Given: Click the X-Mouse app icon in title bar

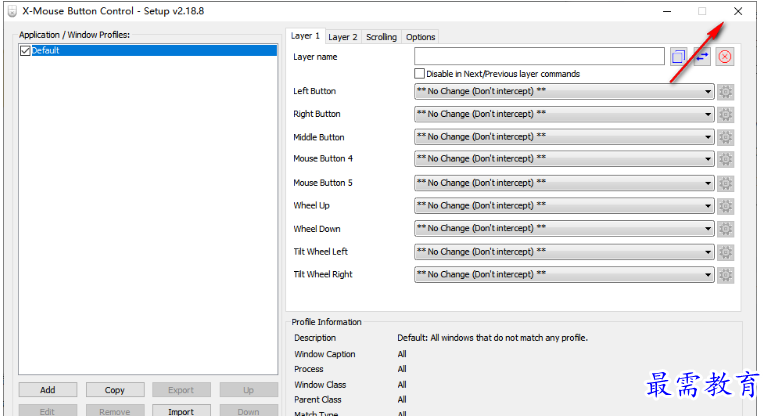Looking at the screenshot, I should coord(12,11).
